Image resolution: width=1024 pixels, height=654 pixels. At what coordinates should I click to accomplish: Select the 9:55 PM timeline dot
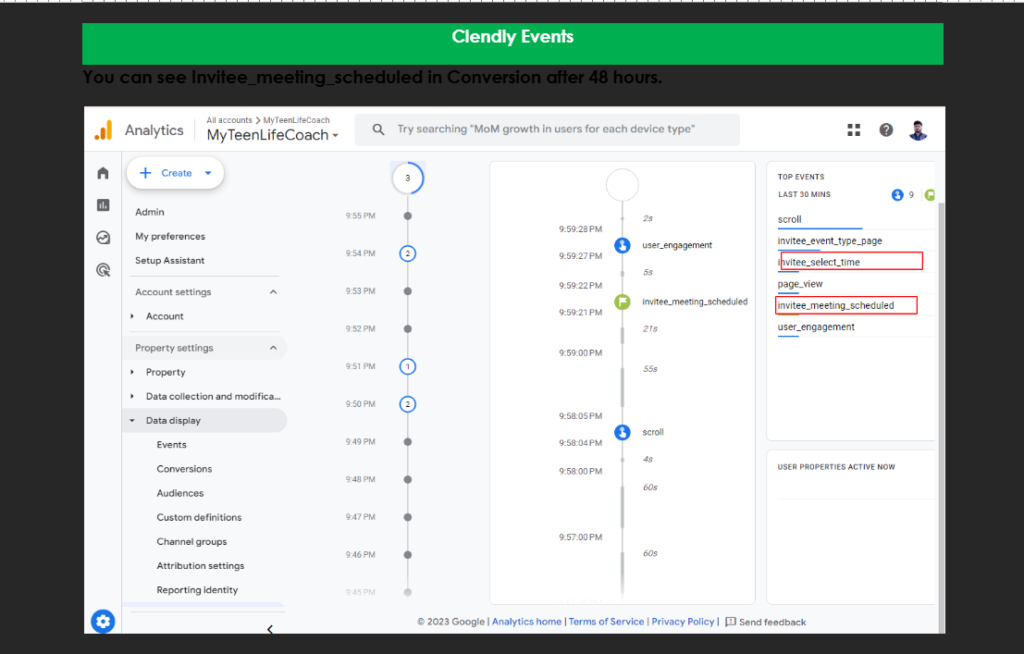pyautogui.click(x=408, y=216)
